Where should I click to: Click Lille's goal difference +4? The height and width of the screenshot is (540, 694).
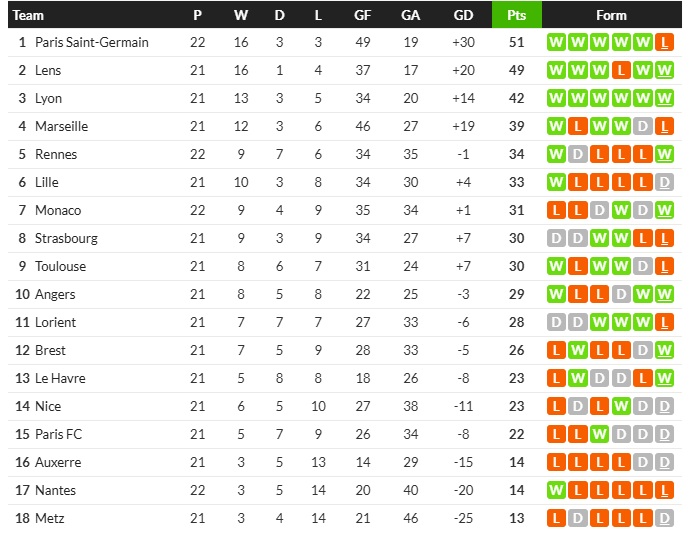[463, 182]
